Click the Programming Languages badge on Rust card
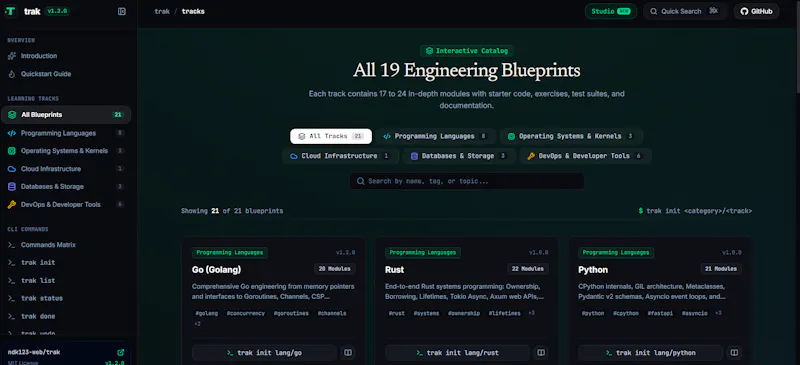The width and height of the screenshot is (800, 365). tap(423, 253)
